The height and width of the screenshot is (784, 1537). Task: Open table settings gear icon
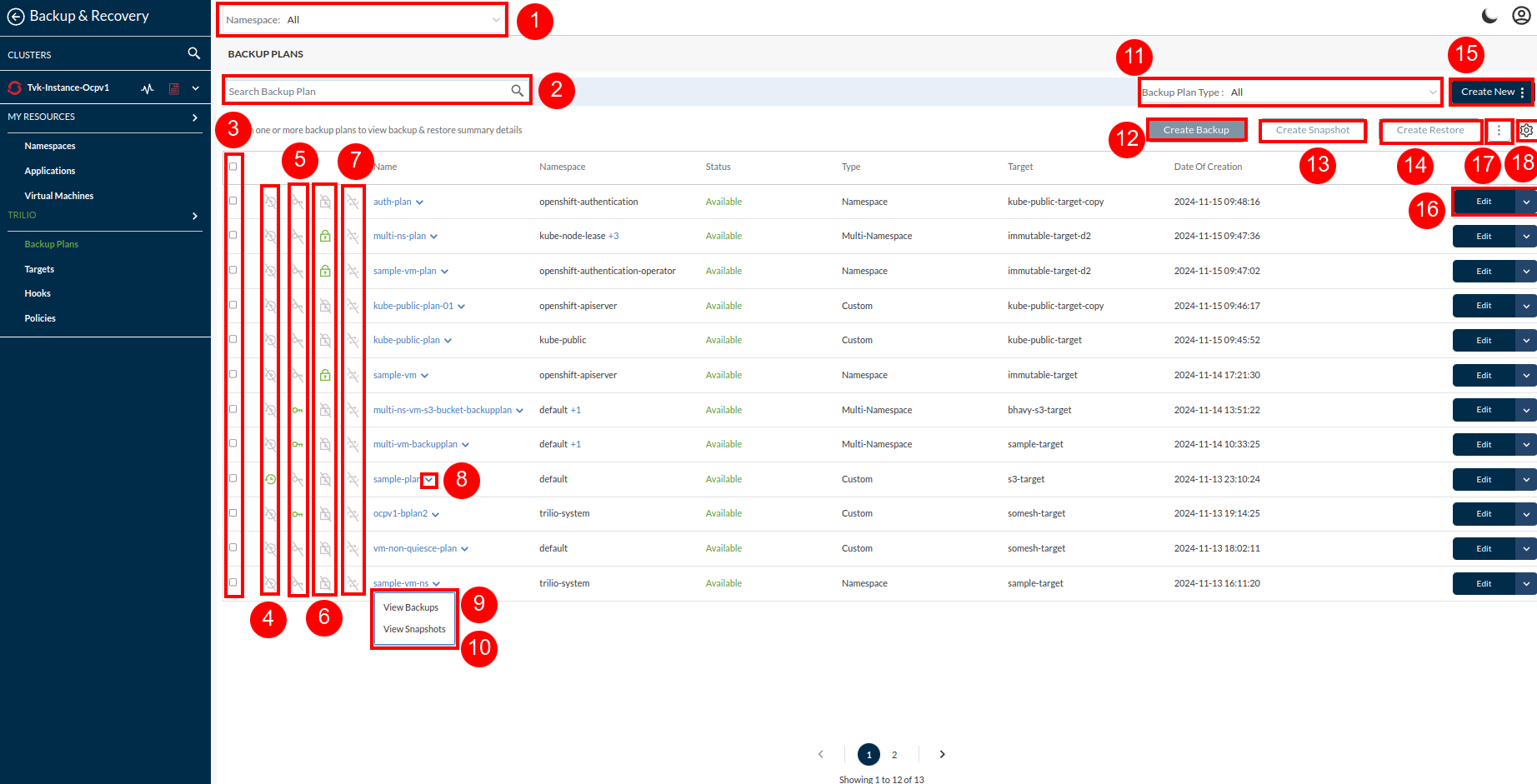click(x=1526, y=130)
